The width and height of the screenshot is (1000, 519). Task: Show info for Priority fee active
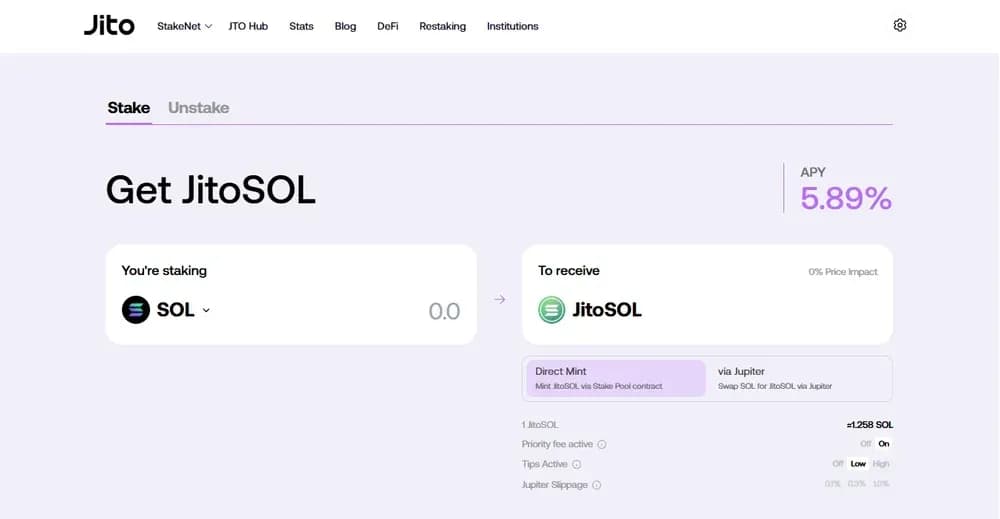[x=601, y=444]
